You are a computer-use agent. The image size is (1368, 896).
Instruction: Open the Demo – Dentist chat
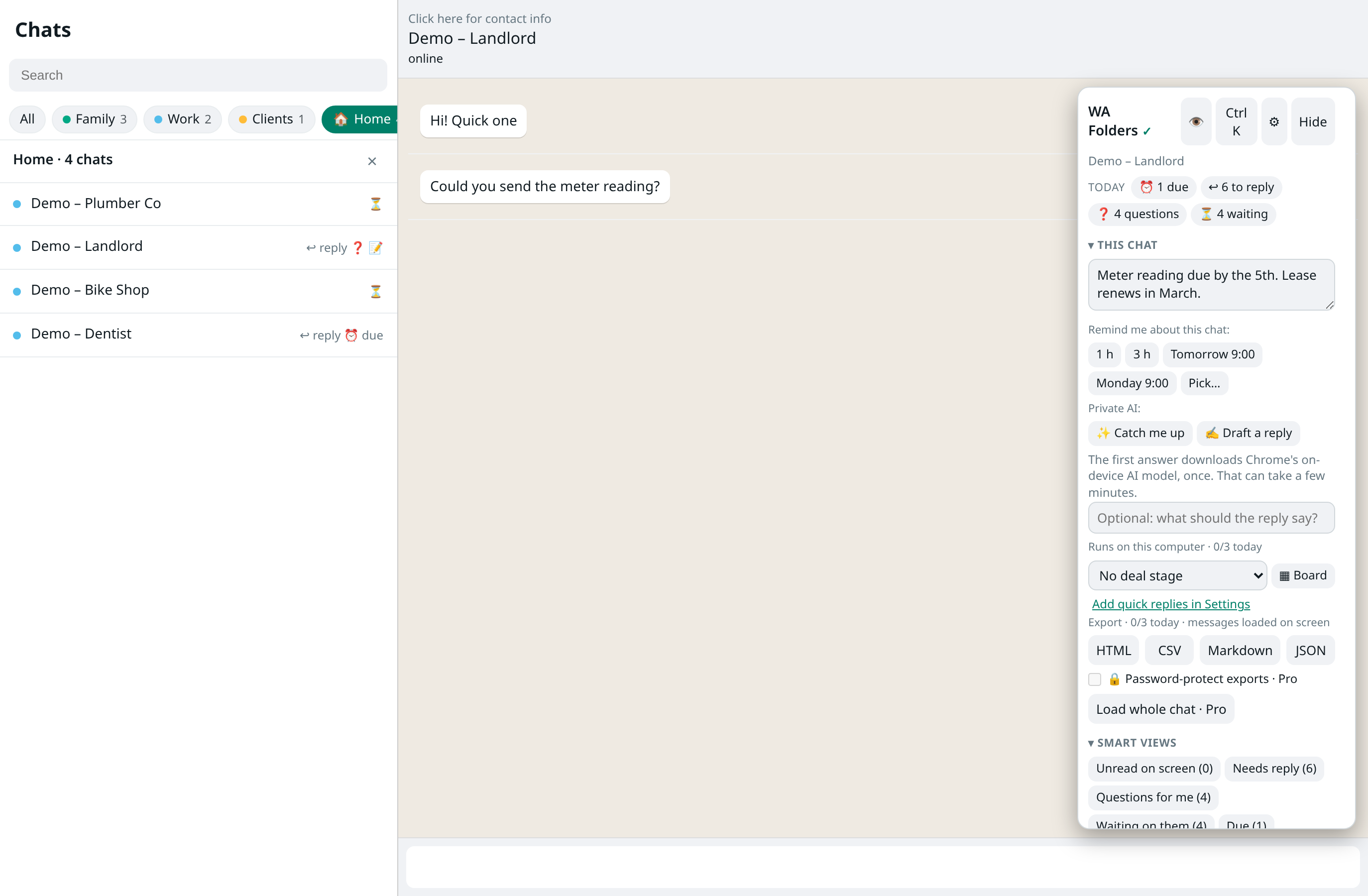[198, 335]
